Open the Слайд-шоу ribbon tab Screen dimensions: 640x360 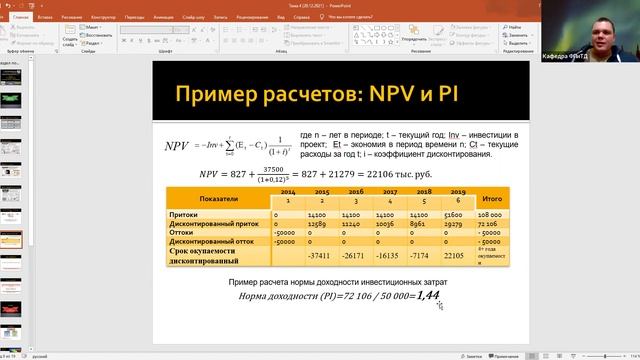(193, 17)
